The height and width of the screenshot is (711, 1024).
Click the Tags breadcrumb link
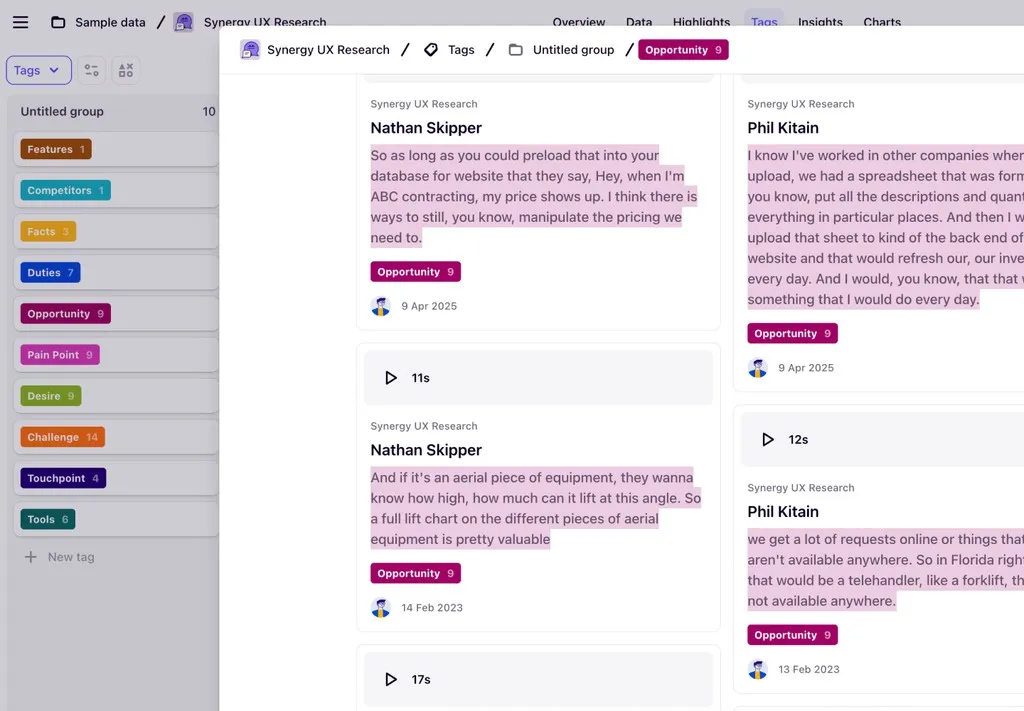tap(461, 50)
